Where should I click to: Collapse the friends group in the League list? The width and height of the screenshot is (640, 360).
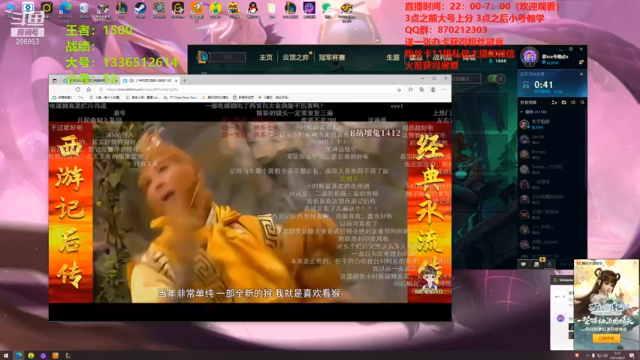(522, 111)
